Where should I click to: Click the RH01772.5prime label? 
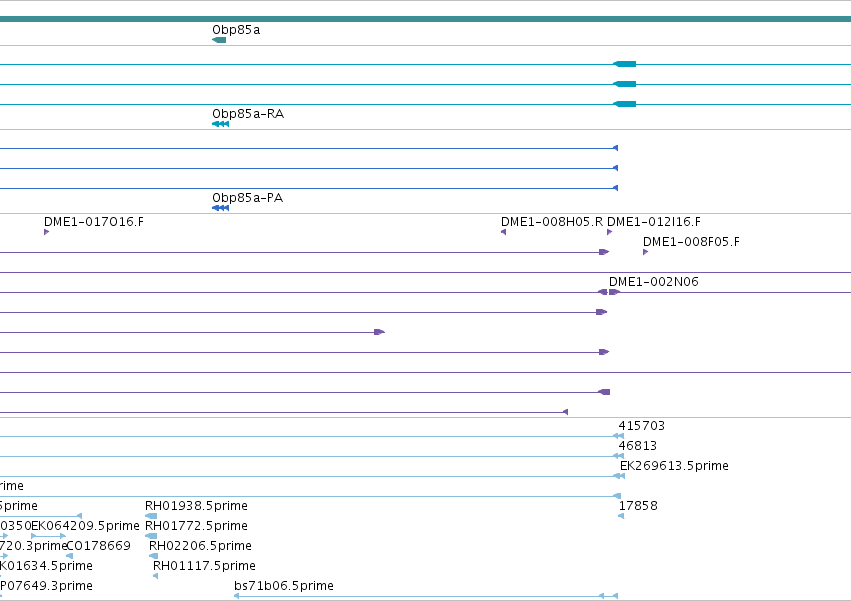pos(196,526)
